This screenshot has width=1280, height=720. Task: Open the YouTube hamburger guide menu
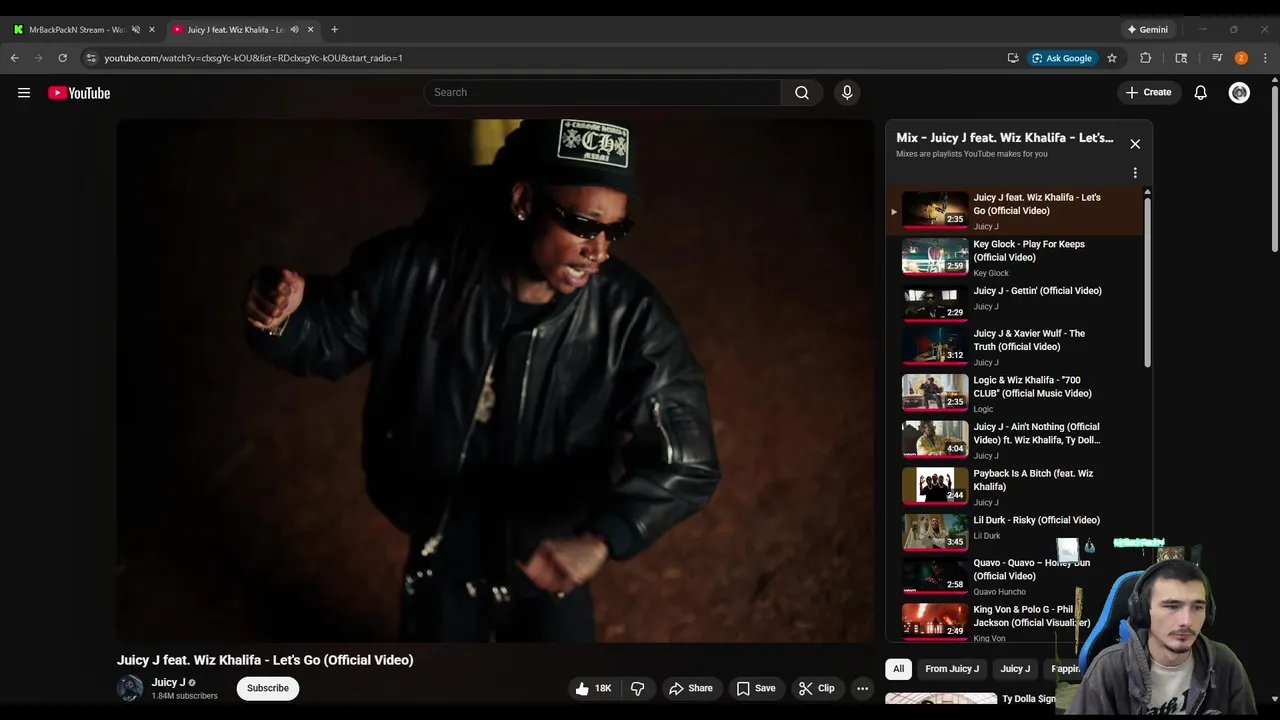pos(24,93)
